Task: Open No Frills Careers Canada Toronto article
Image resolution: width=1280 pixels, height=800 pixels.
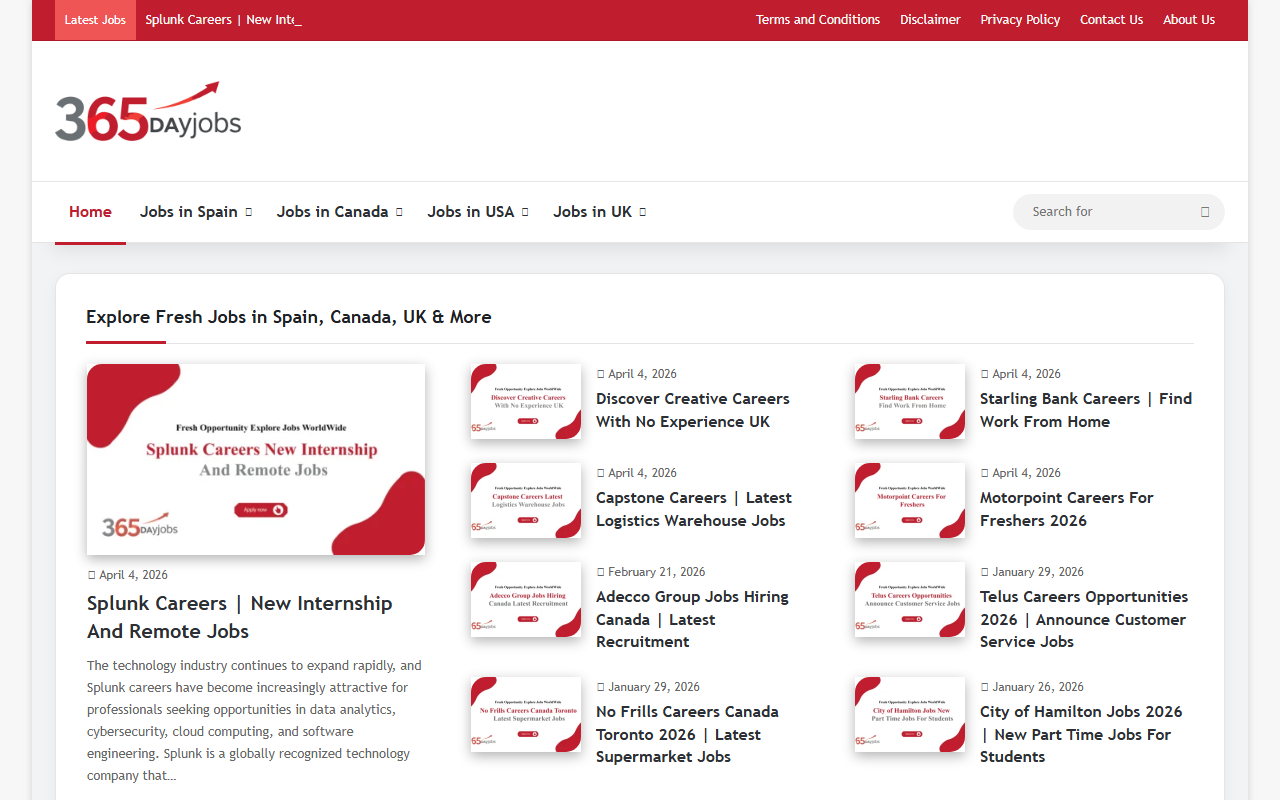Action: coord(687,734)
